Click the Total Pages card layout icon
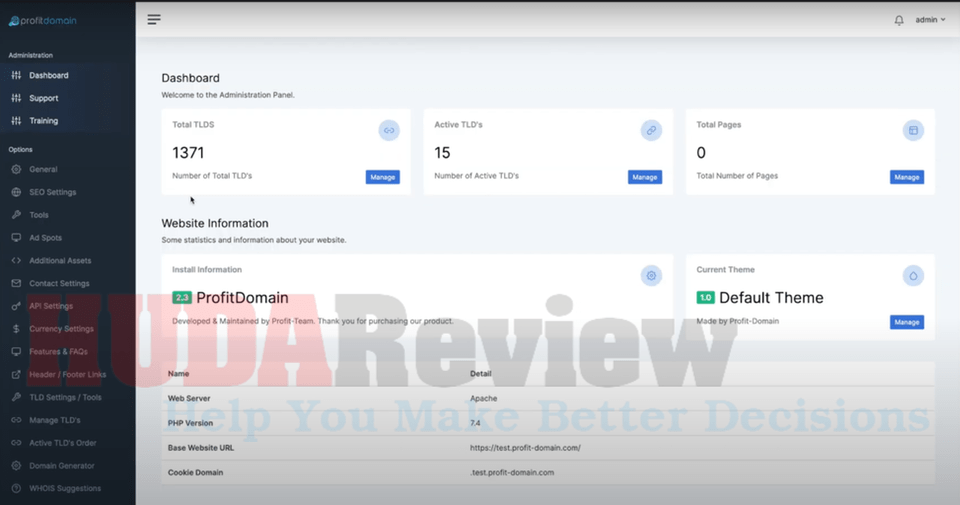The width and height of the screenshot is (960, 505). coord(913,130)
